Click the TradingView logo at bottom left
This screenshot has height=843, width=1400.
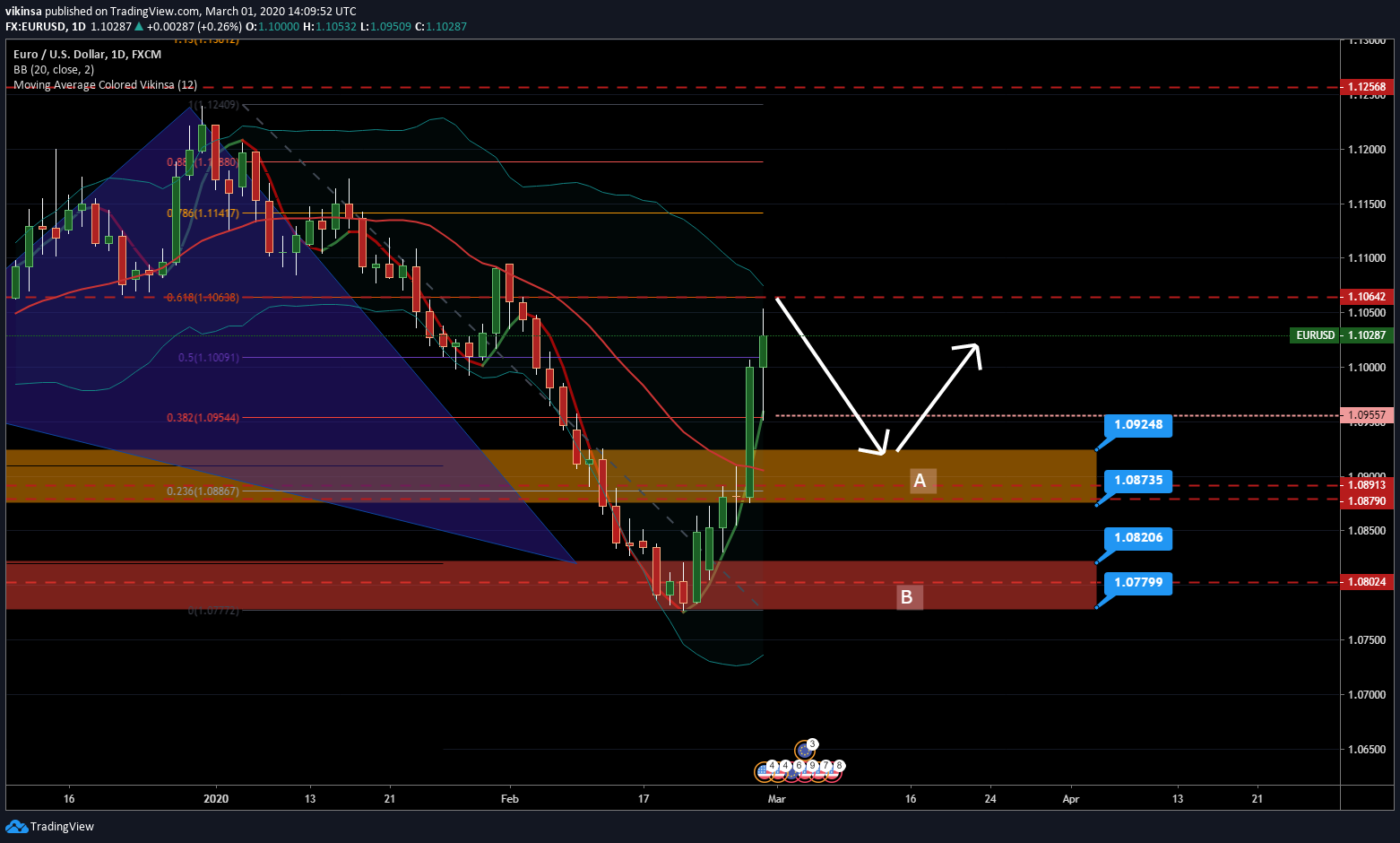(49, 826)
